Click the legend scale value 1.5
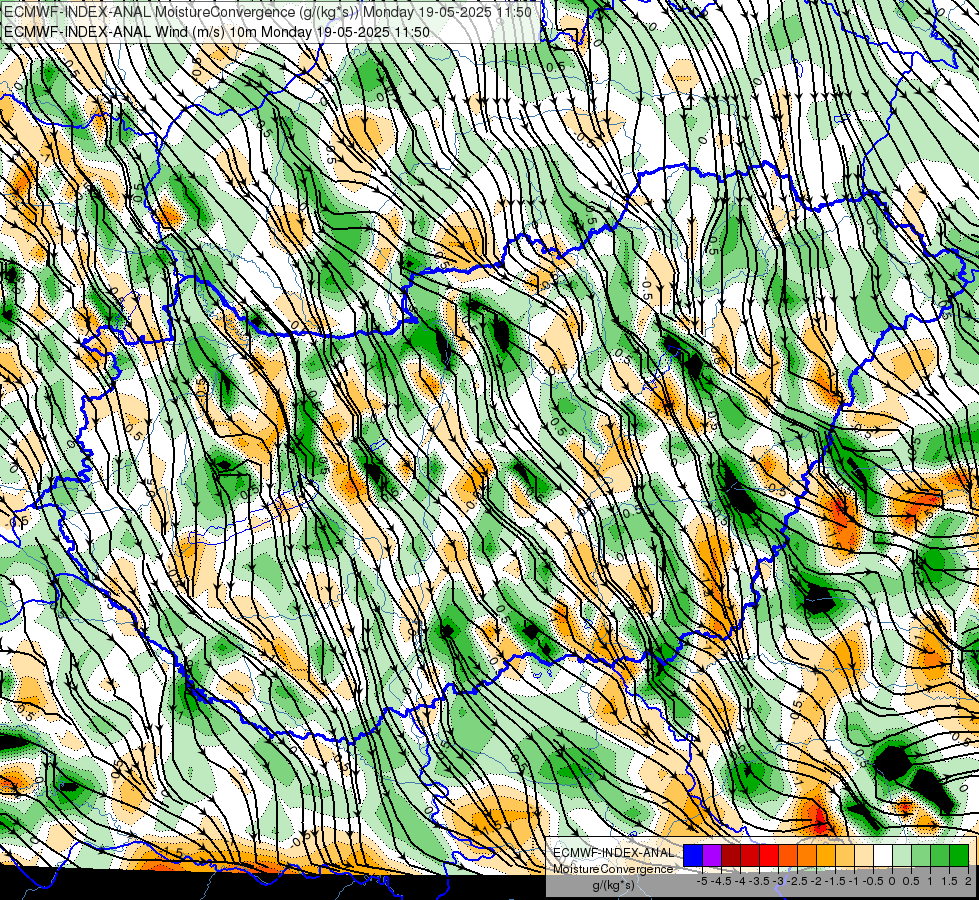The width and height of the screenshot is (979, 900). point(950,881)
